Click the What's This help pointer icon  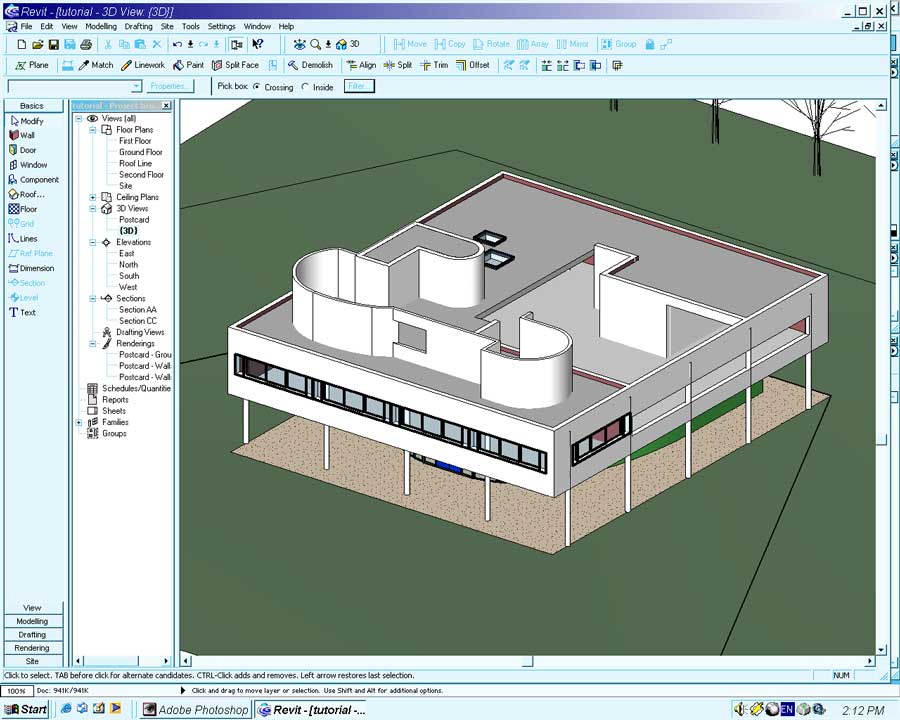point(258,44)
